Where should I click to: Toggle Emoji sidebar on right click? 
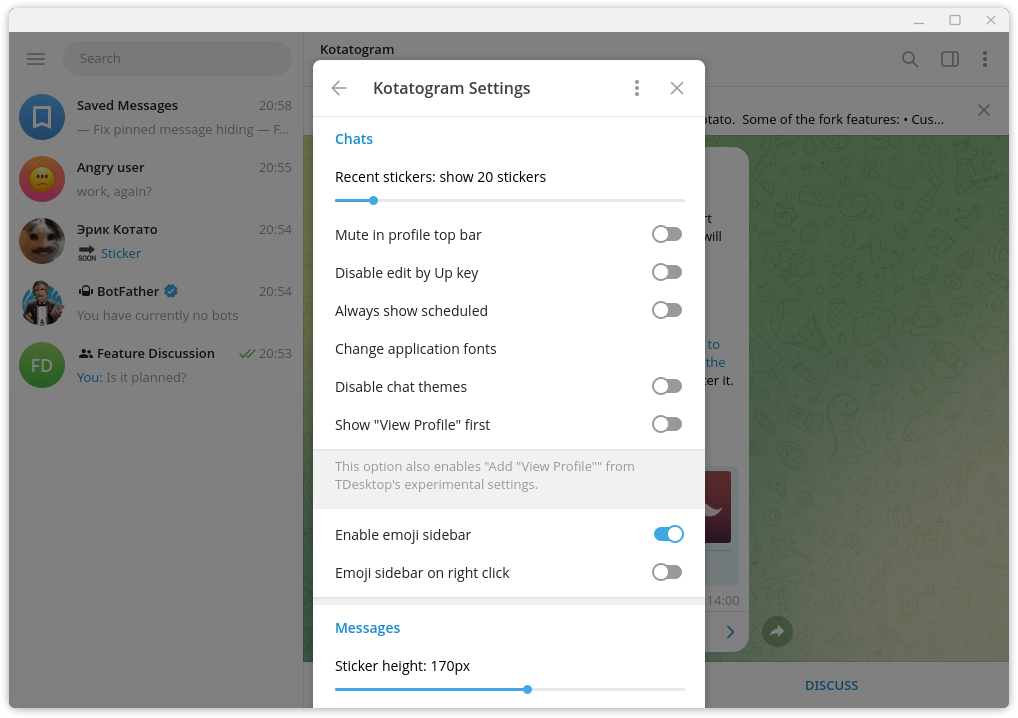tap(667, 572)
